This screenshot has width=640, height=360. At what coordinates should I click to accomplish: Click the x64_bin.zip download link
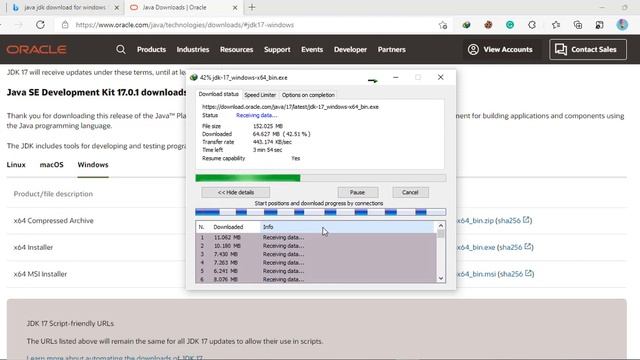(475, 220)
